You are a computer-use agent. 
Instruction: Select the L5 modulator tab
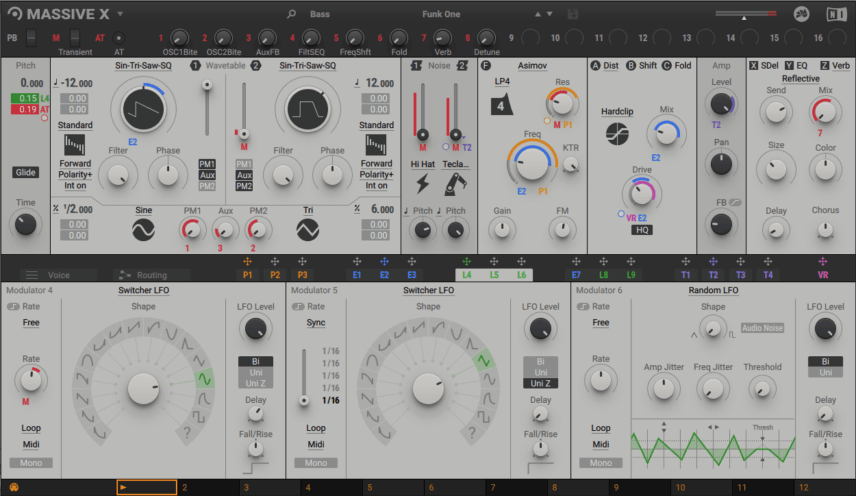pos(494,275)
